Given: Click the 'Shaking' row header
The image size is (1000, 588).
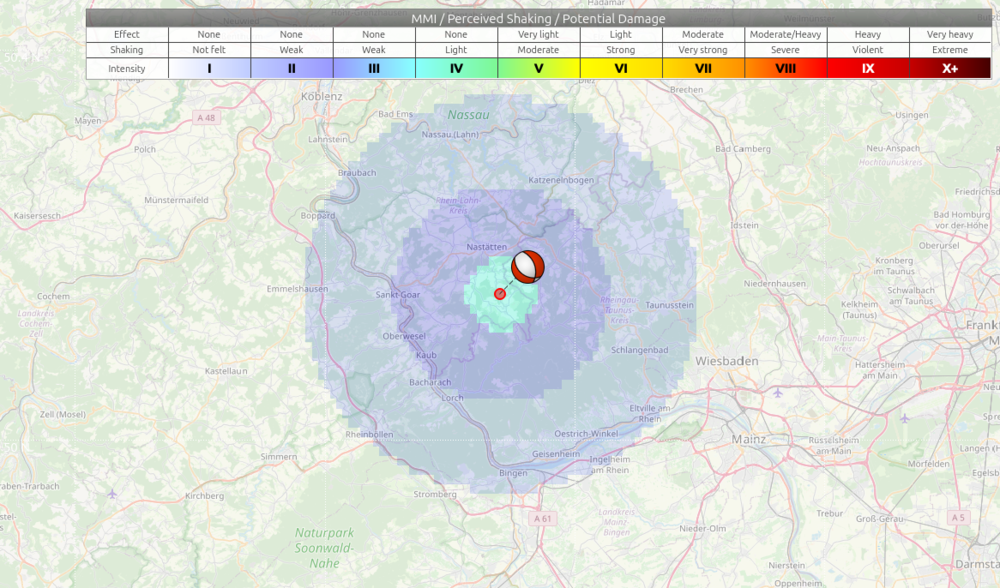Looking at the screenshot, I should click(127, 50).
